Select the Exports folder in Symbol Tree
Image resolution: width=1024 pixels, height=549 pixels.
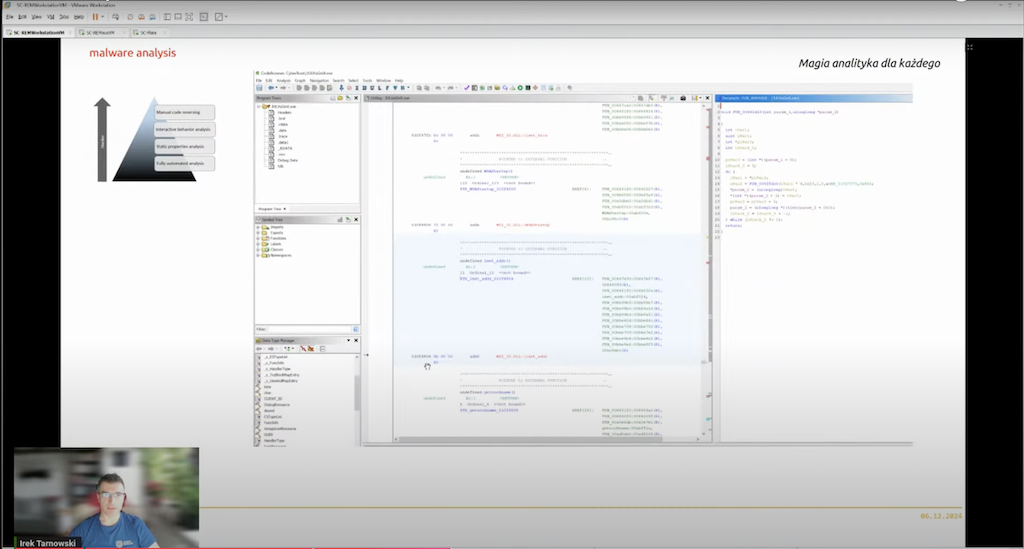[x=275, y=233]
